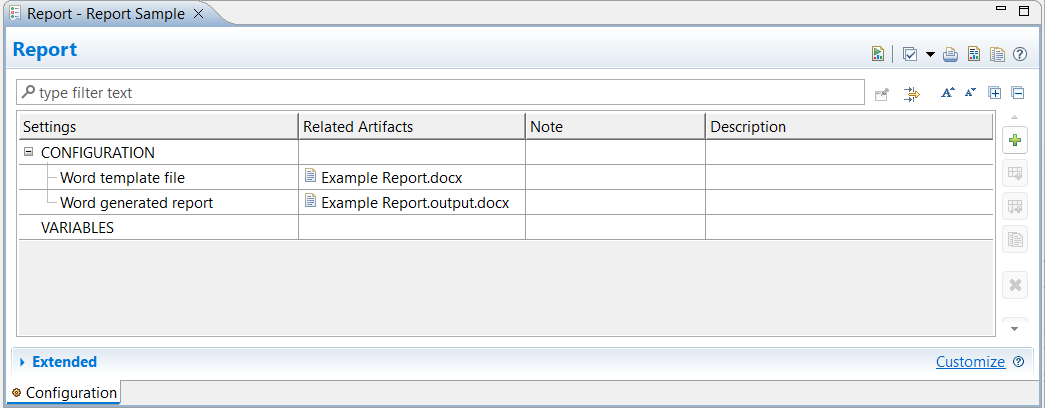Select the Example Report.output.docx artifact
Screen dimensions: 1045x408
click(415, 203)
